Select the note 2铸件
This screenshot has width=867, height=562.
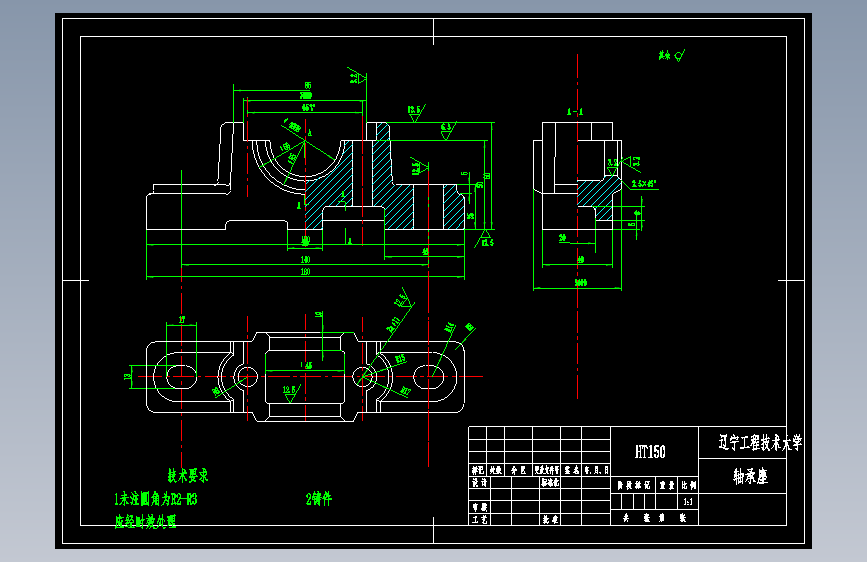318,498
